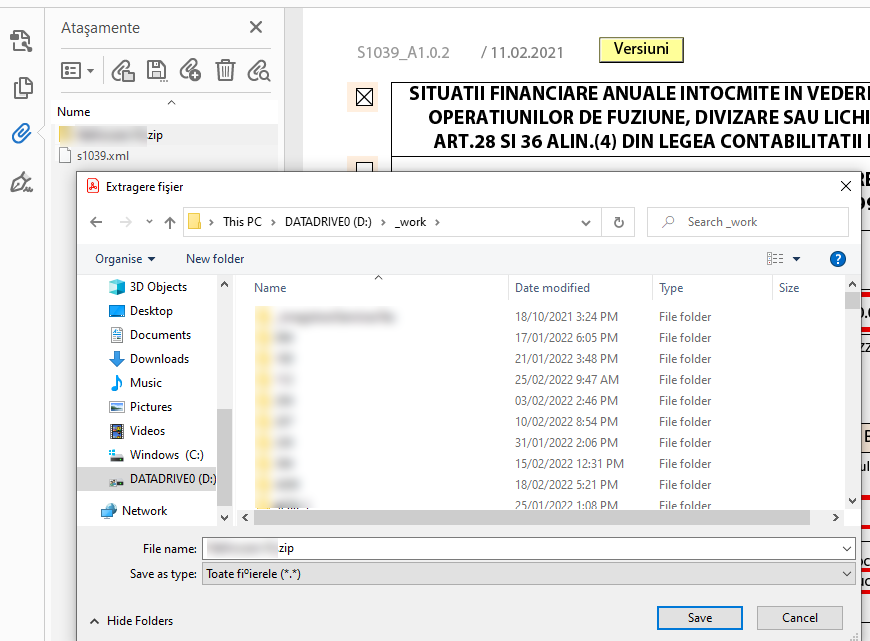Click This PC in address path

(x=242, y=222)
